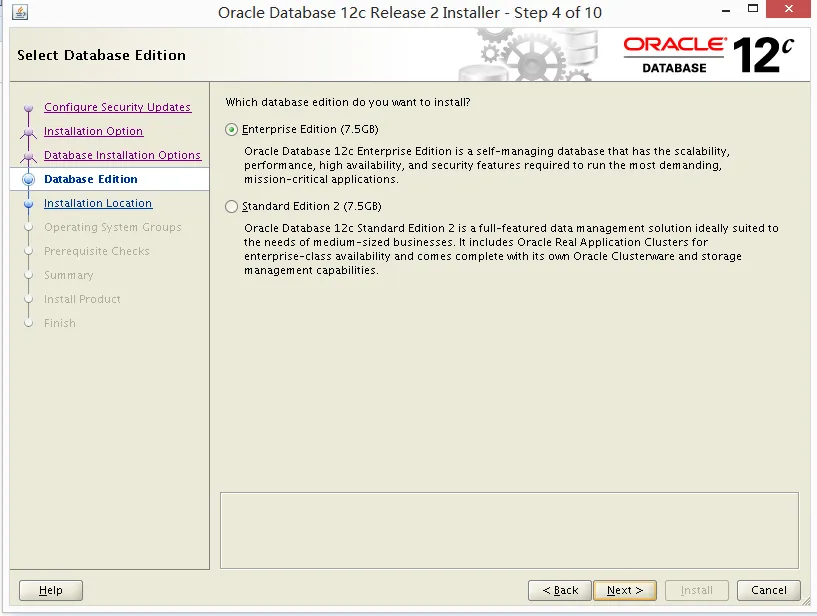Click the Configure Security Updates step marker
Image resolution: width=817 pixels, height=616 pixels.
(x=29, y=108)
